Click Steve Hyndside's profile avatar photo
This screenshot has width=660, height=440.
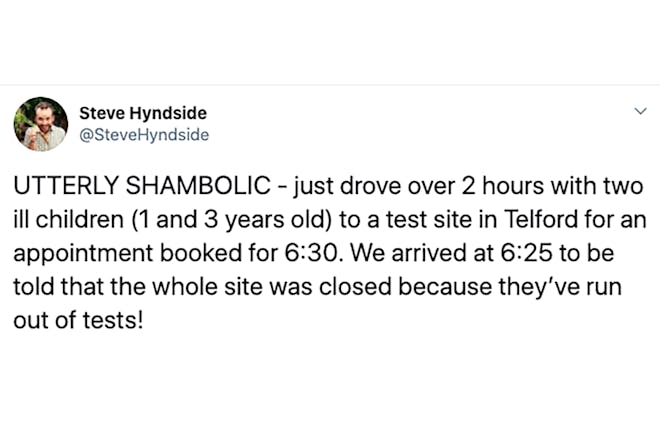click(41, 124)
